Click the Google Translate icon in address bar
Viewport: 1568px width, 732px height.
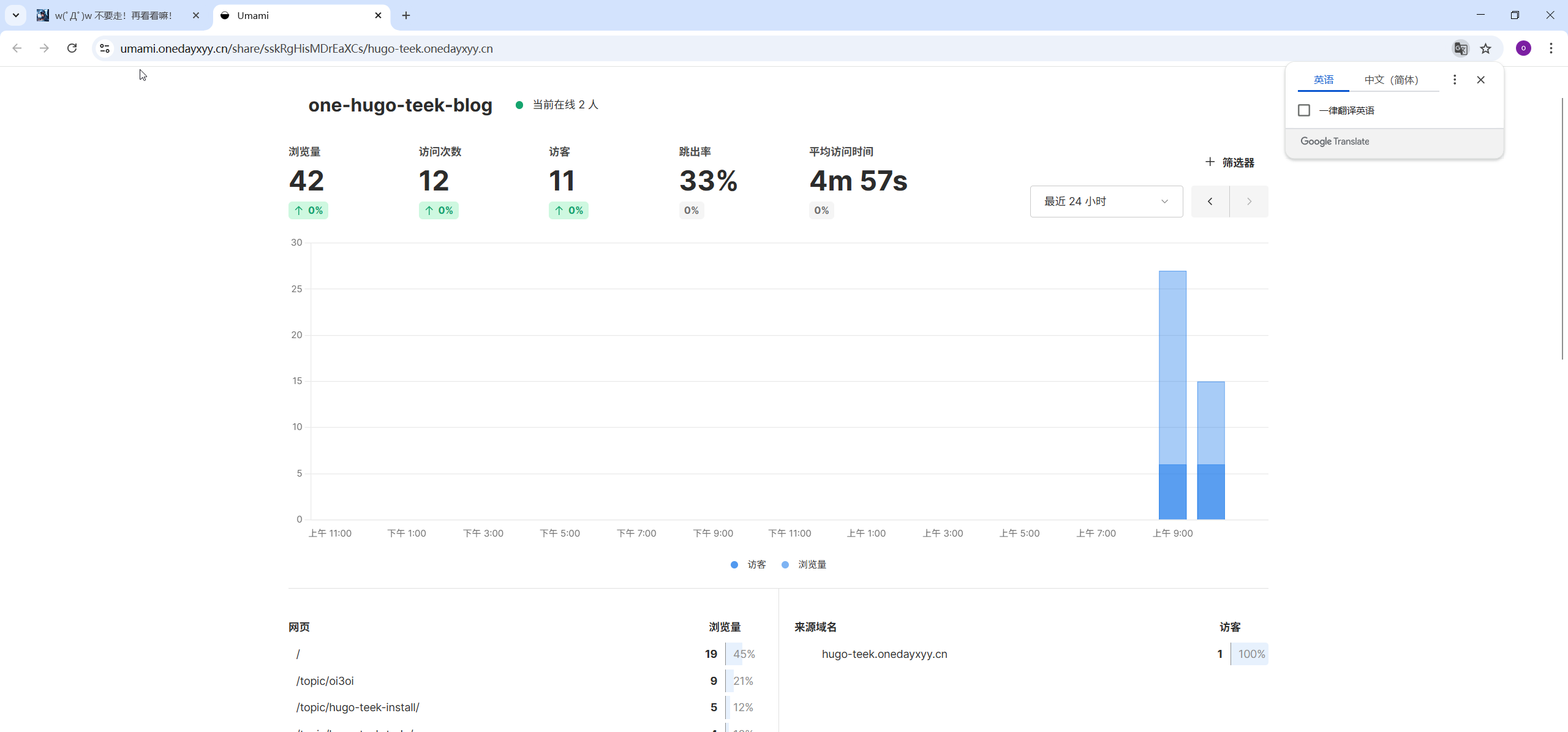point(1460,48)
